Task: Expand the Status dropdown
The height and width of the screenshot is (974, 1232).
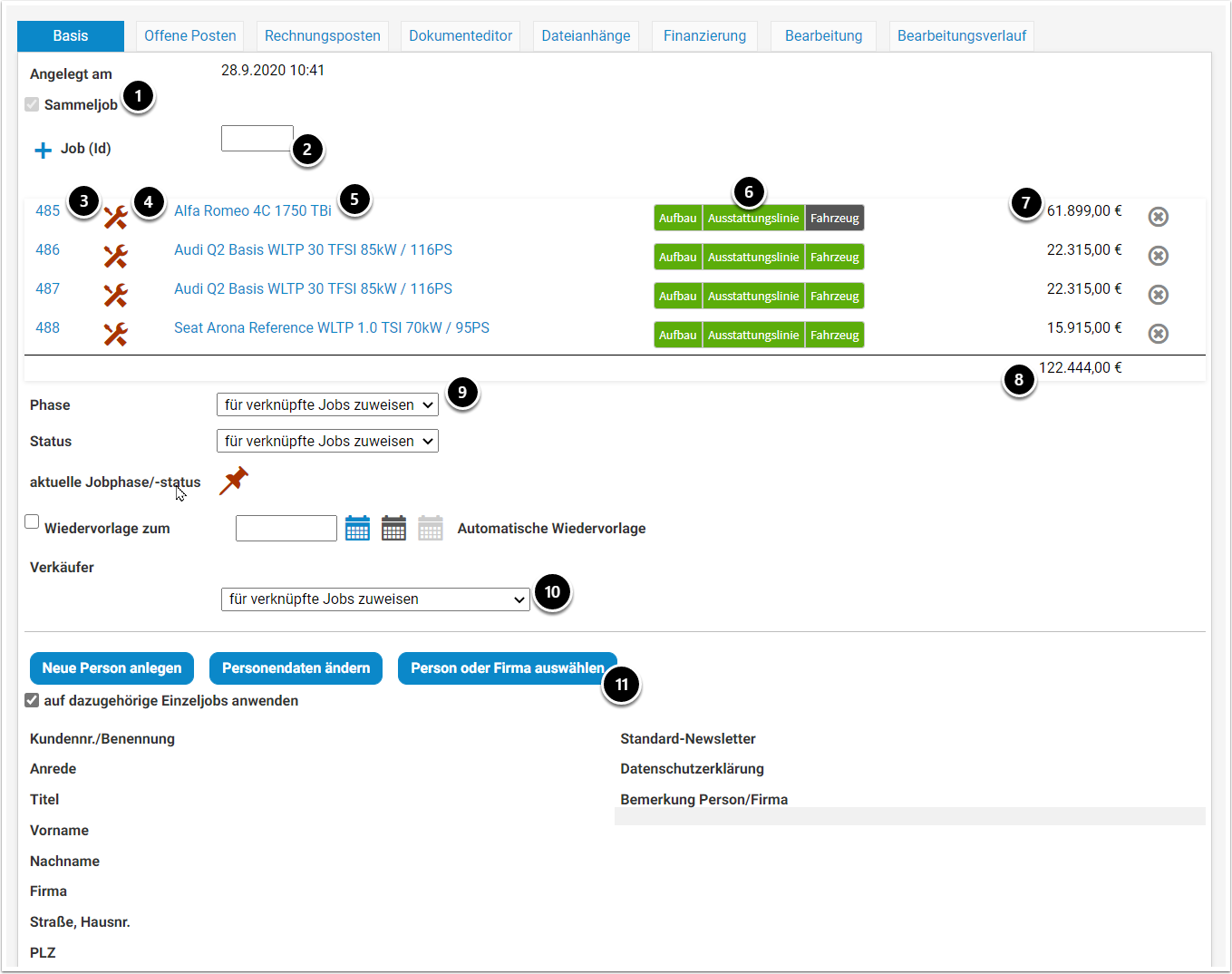Action: point(327,441)
